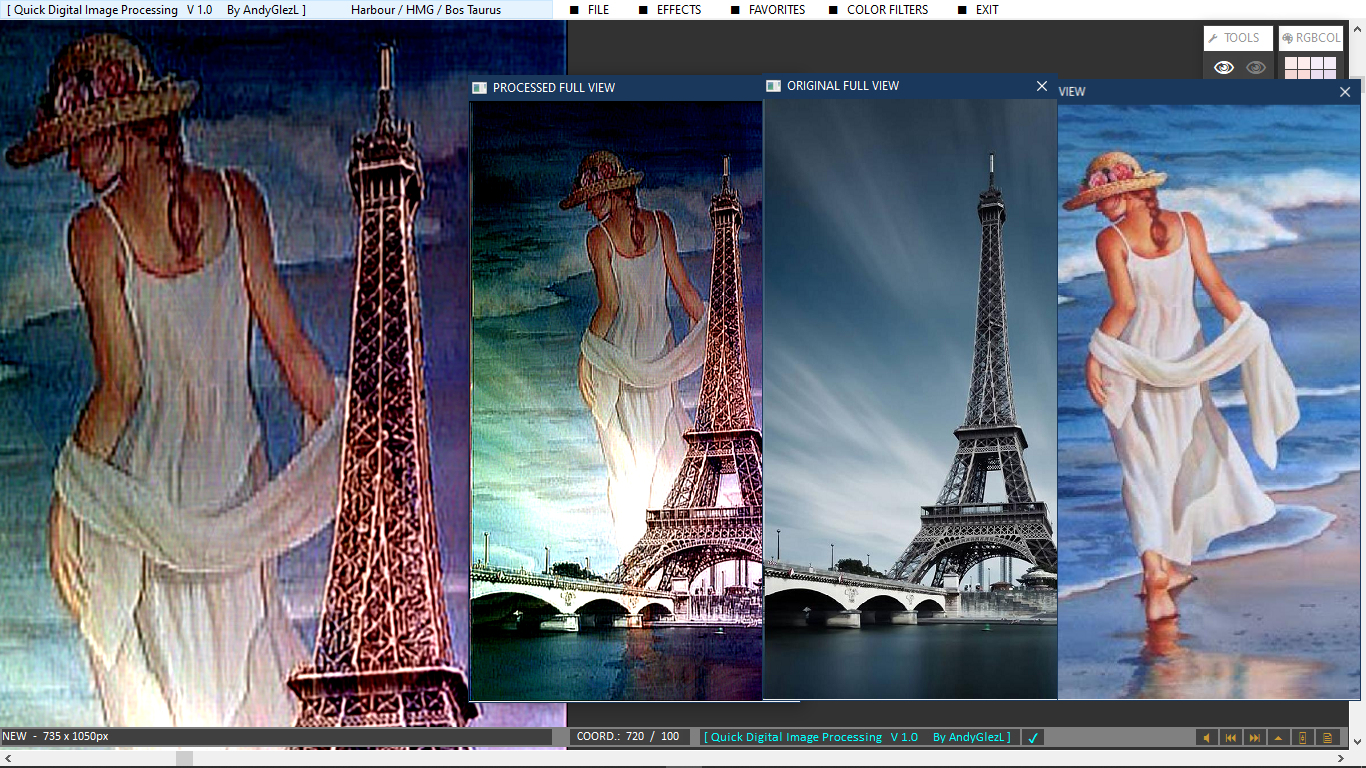Click the cyan checkmark icon
1366x768 pixels.
(1033, 738)
